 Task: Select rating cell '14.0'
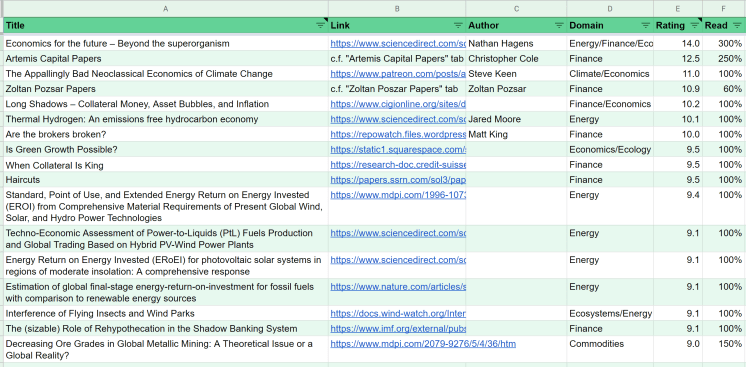[x=678, y=43]
